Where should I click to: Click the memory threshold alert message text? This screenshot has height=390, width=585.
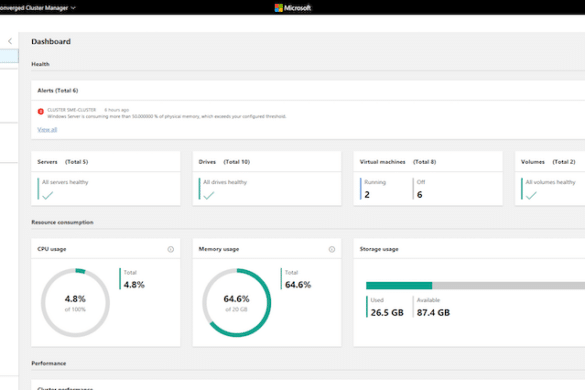[x=167, y=116]
